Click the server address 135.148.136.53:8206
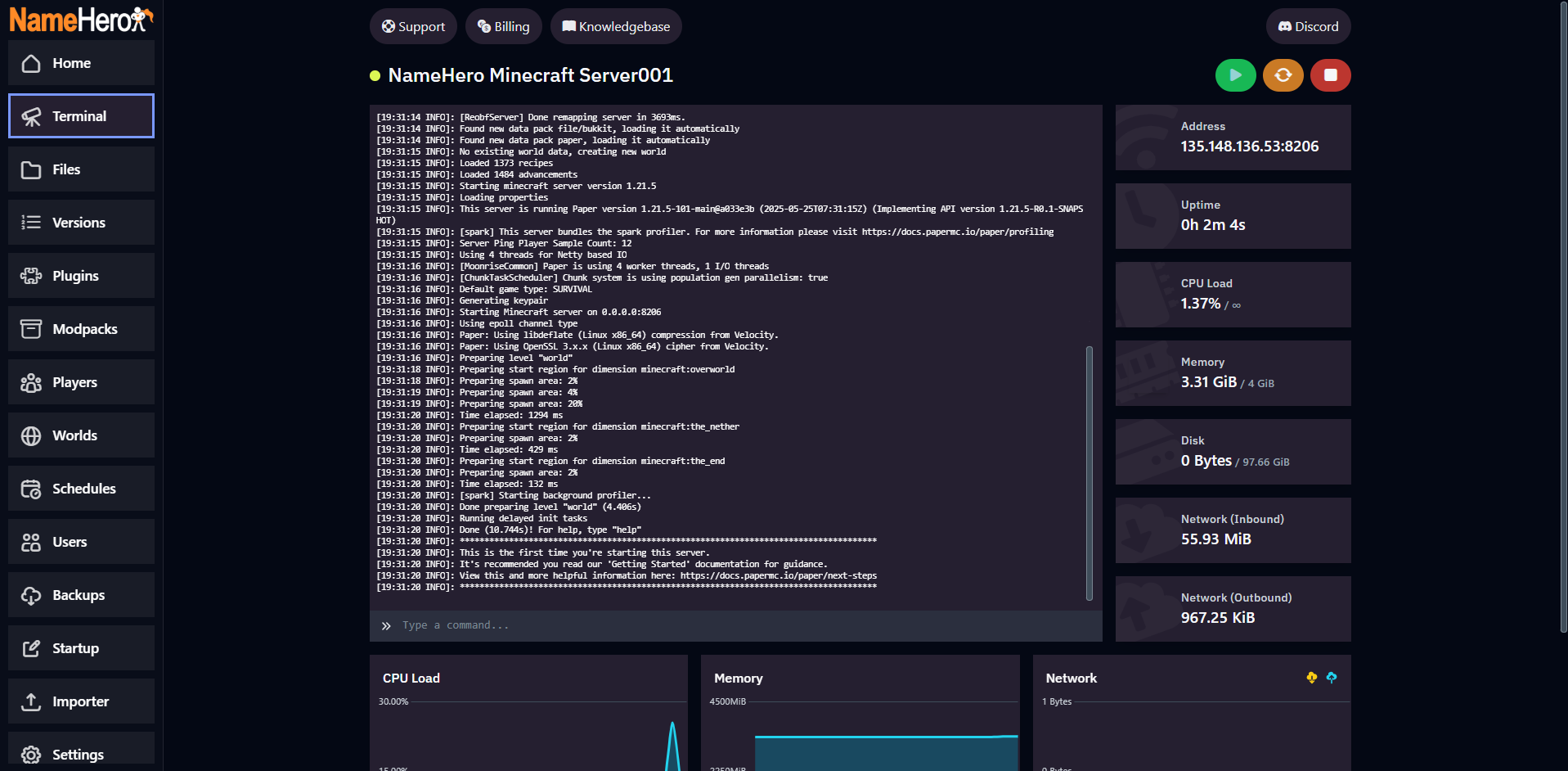This screenshot has width=1568, height=771. (1249, 147)
